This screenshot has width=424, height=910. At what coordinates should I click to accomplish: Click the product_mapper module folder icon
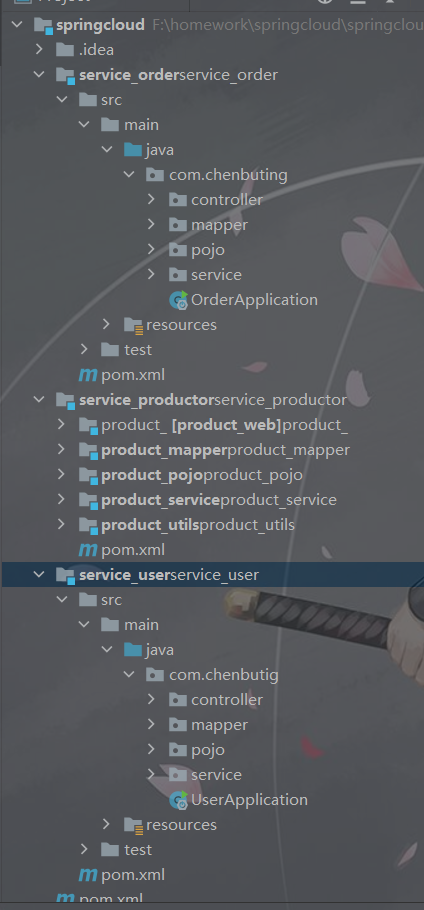click(88, 450)
